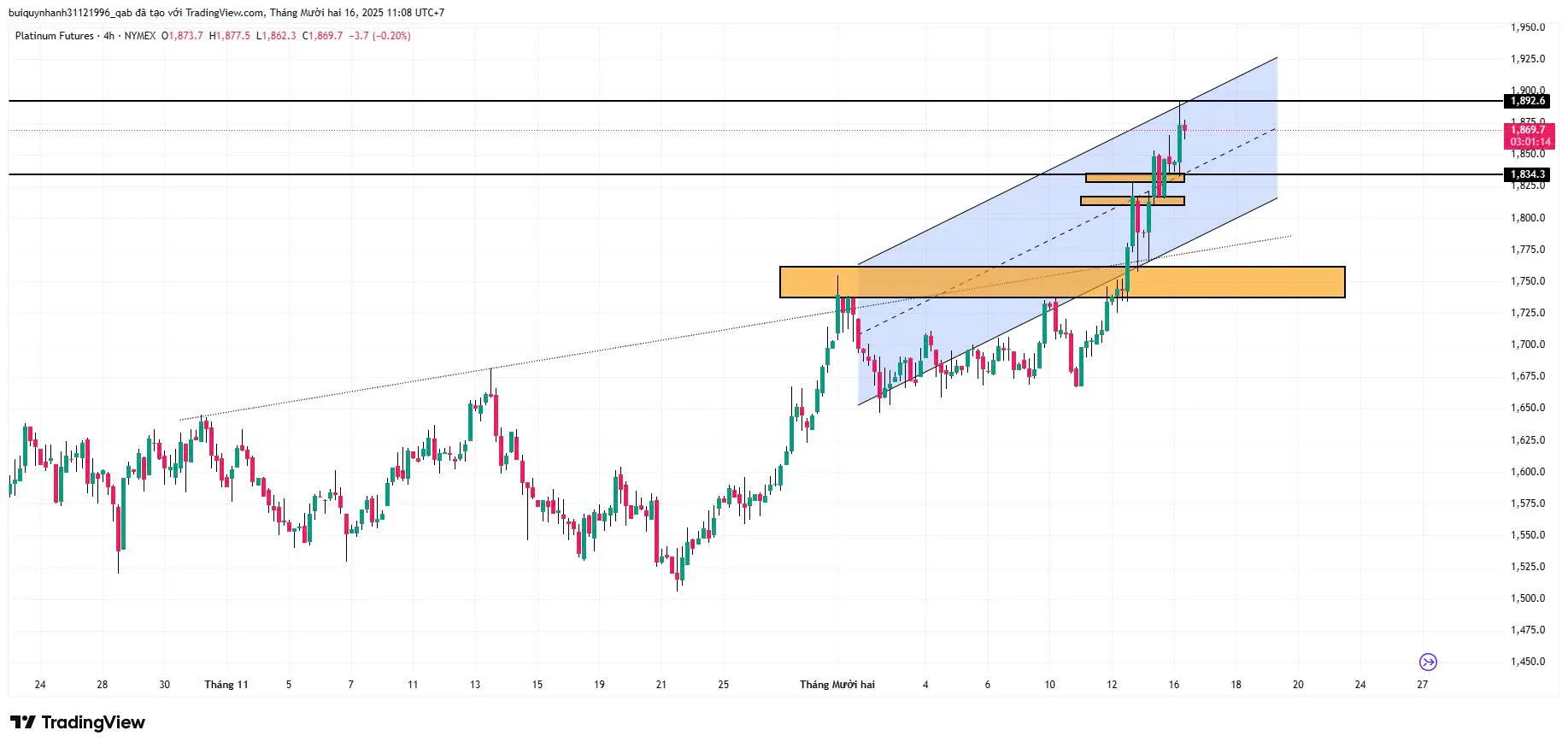This screenshot has width=1568, height=748.
Task: Click date 16 on the time axis
Action: pos(1174,685)
